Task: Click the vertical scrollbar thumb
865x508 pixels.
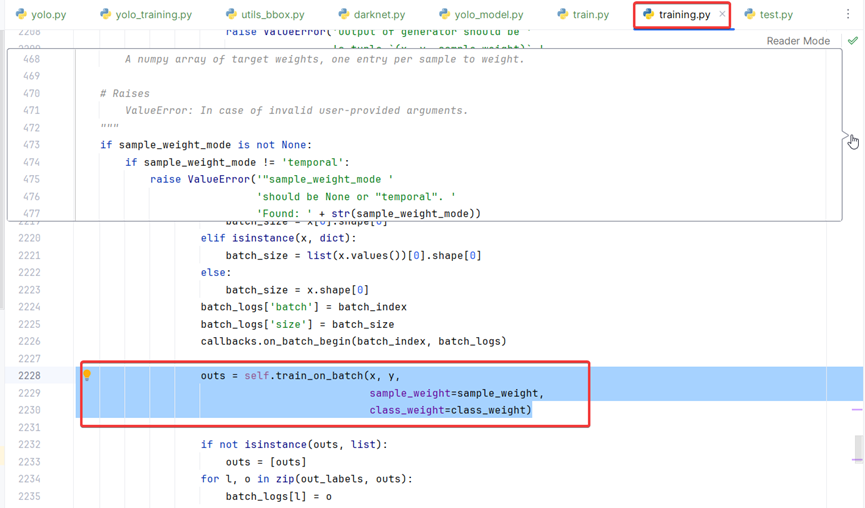Action: (x=858, y=449)
